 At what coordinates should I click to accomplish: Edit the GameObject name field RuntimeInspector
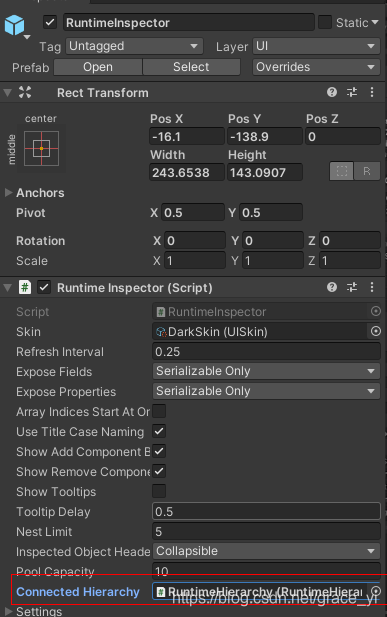[x=189, y=22]
